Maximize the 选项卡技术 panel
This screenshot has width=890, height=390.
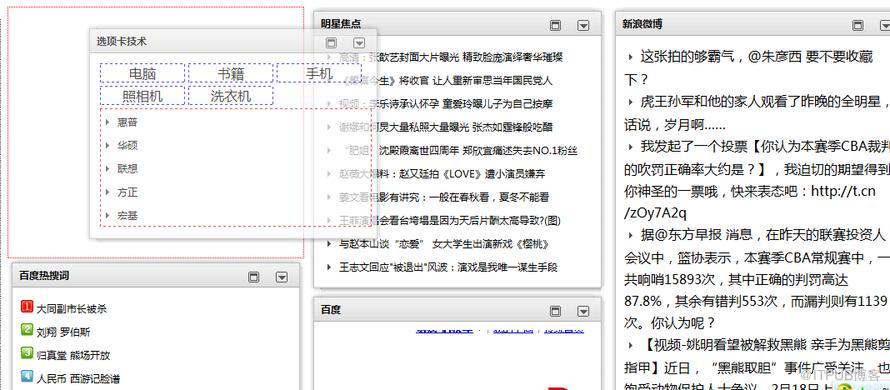(x=331, y=43)
